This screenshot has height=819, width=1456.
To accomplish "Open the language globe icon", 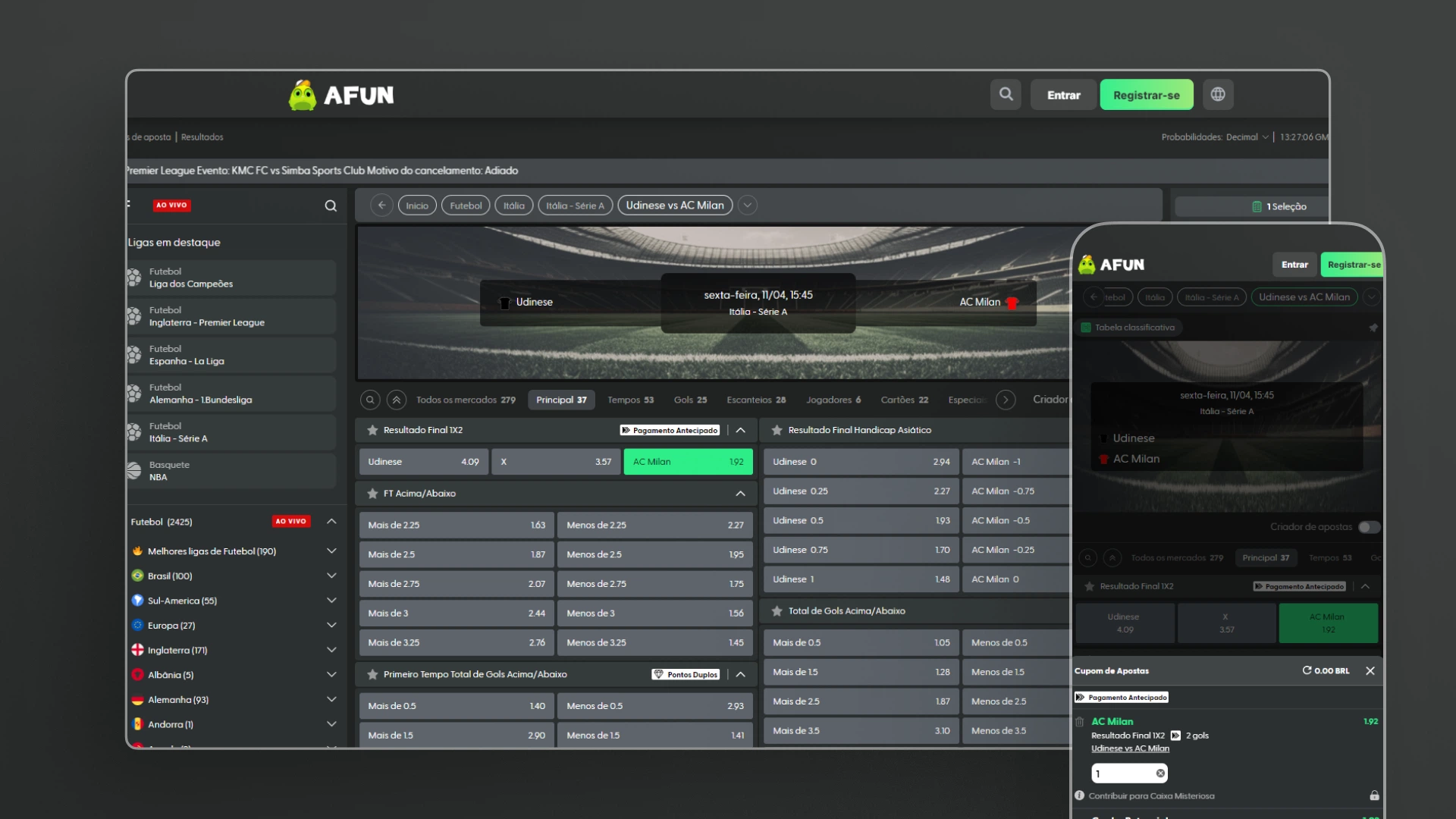I will coord(1218,95).
